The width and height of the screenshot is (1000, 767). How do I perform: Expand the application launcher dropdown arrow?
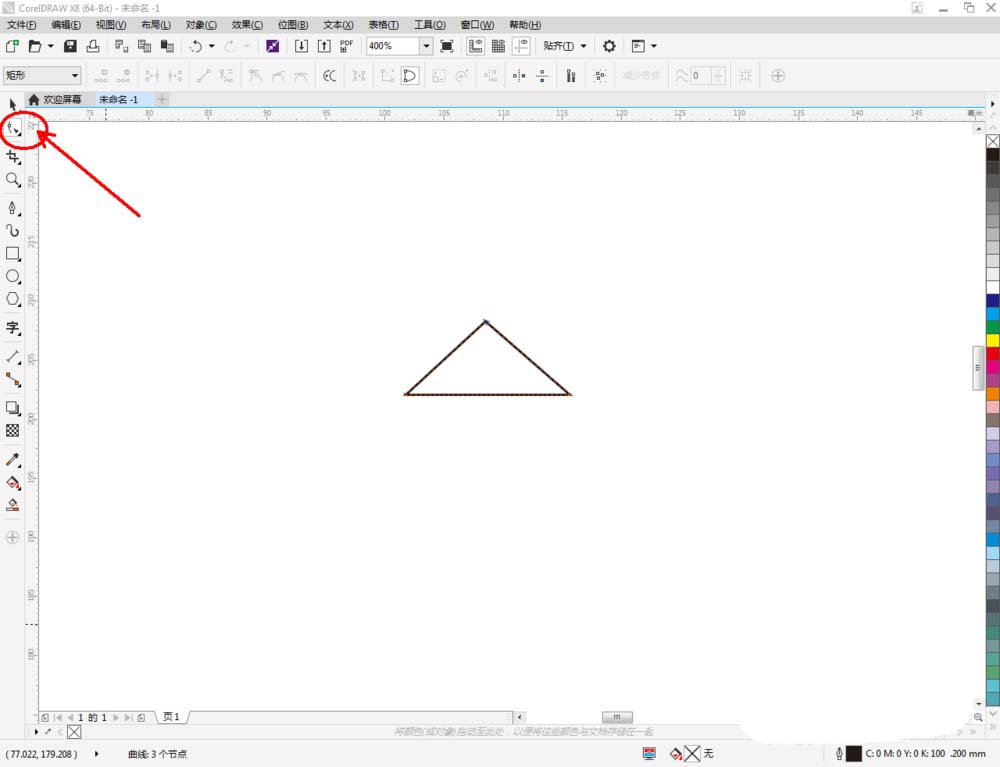click(x=654, y=46)
